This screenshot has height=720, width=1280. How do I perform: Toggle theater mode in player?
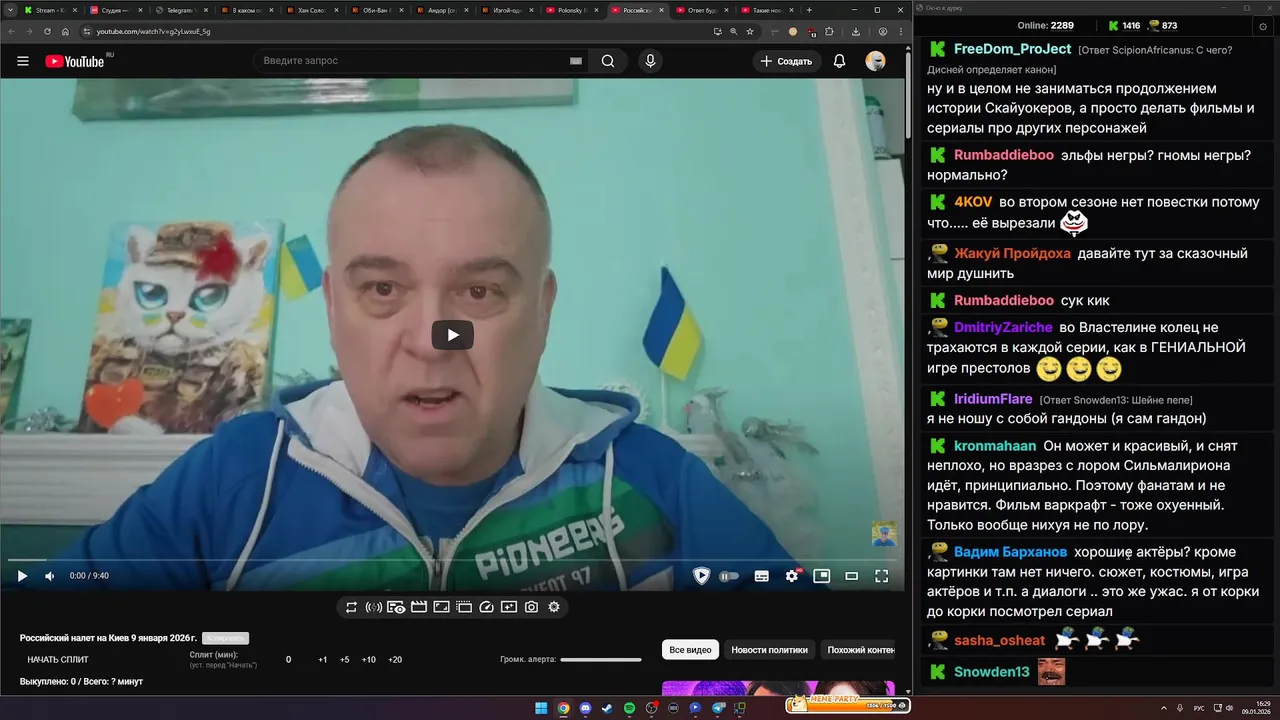click(852, 576)
